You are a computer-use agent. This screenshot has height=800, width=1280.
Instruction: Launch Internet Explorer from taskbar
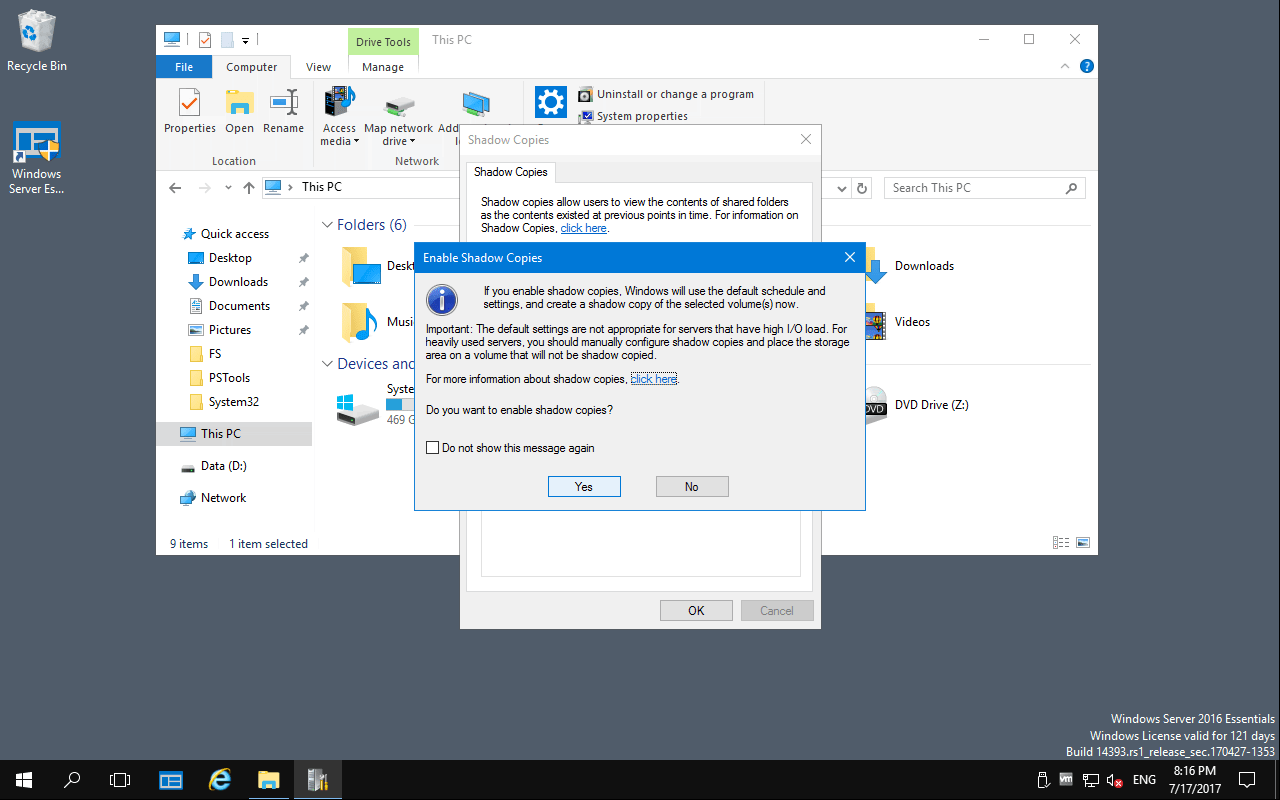(x=219, y=780)
